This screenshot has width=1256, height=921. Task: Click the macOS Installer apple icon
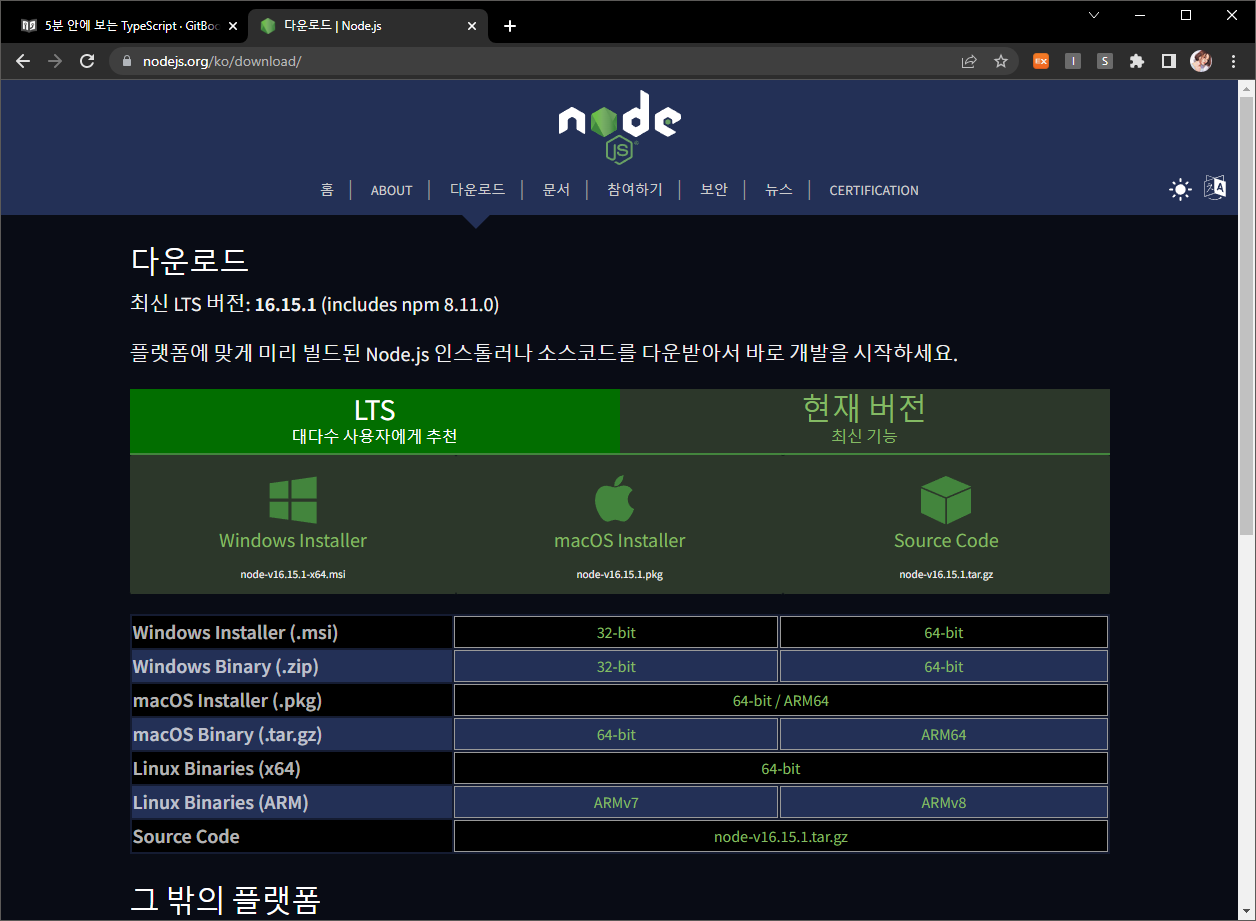coord(615,499)
